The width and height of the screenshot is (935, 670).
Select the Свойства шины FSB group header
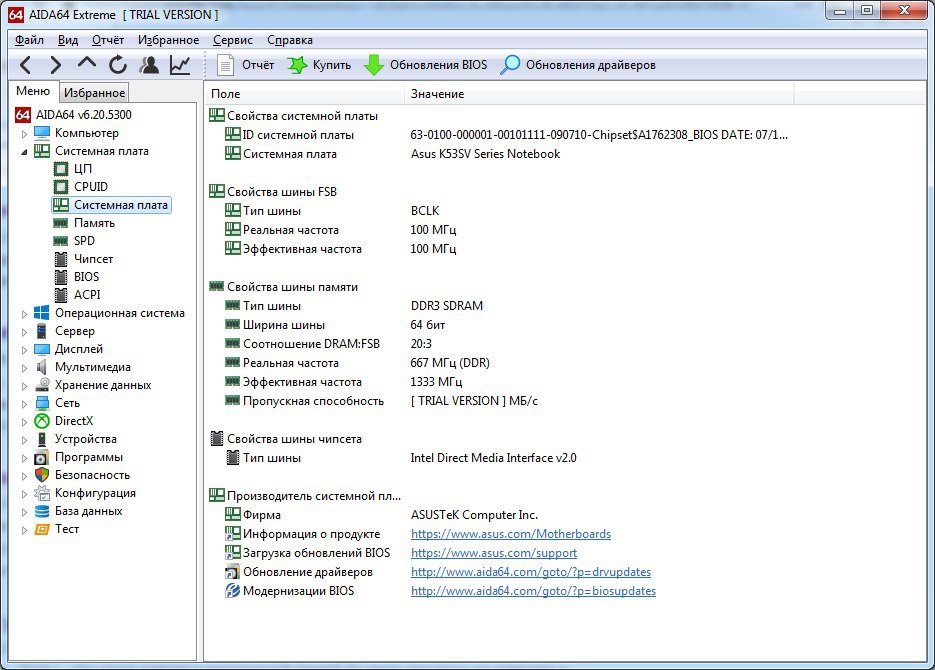[x=273, y=192]
